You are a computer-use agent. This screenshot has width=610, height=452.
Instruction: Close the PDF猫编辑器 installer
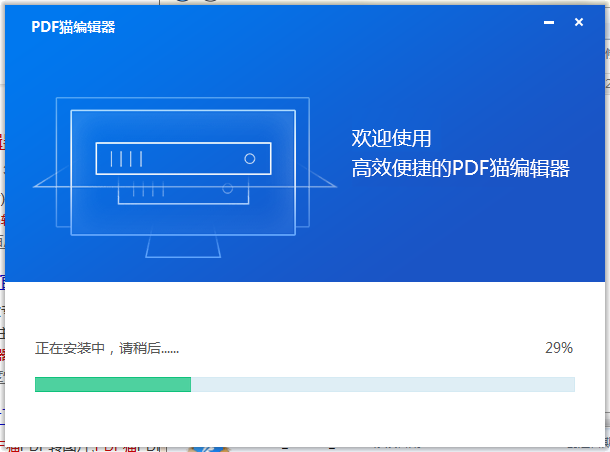point(579,22)
